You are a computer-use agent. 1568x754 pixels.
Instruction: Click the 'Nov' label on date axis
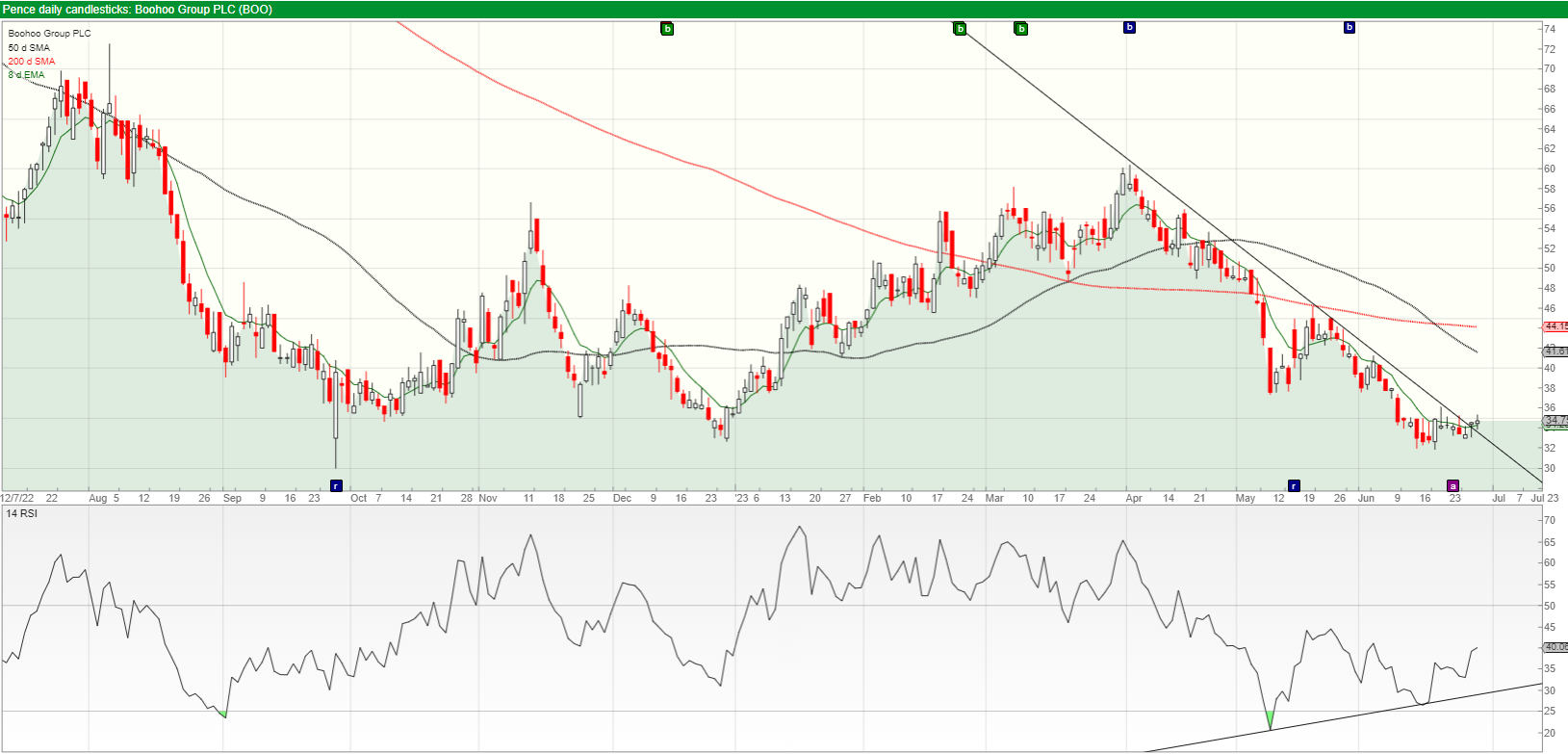point(488,498)
